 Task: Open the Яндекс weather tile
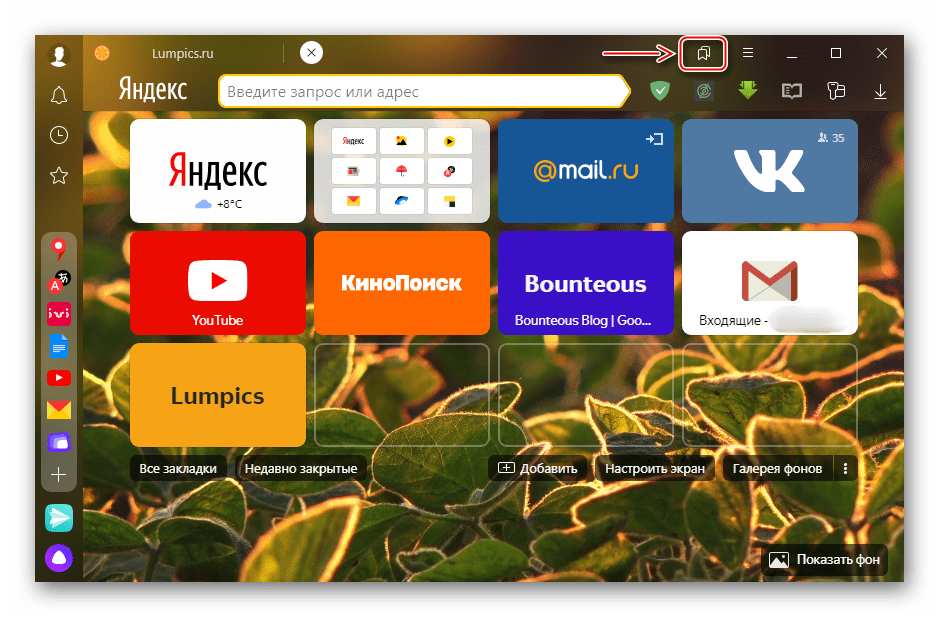click(218, 171)
